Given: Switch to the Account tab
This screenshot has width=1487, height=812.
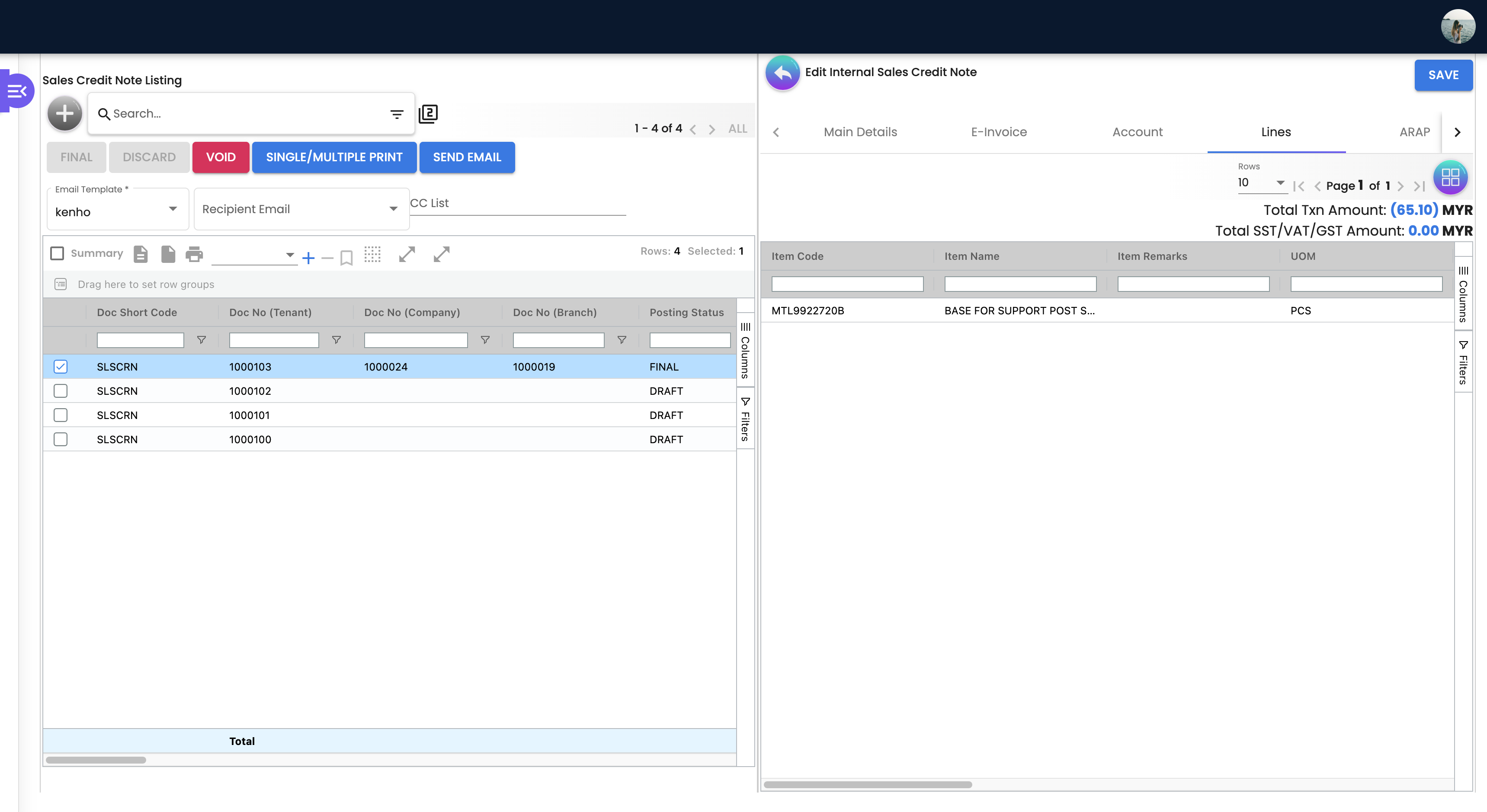Looking at the screenshot, I should [1137, 132].
